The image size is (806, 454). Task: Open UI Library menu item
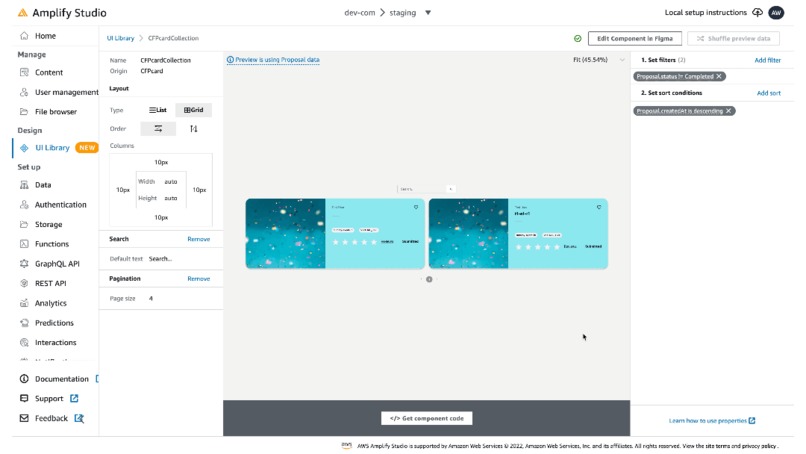click(x=52, y=148)
